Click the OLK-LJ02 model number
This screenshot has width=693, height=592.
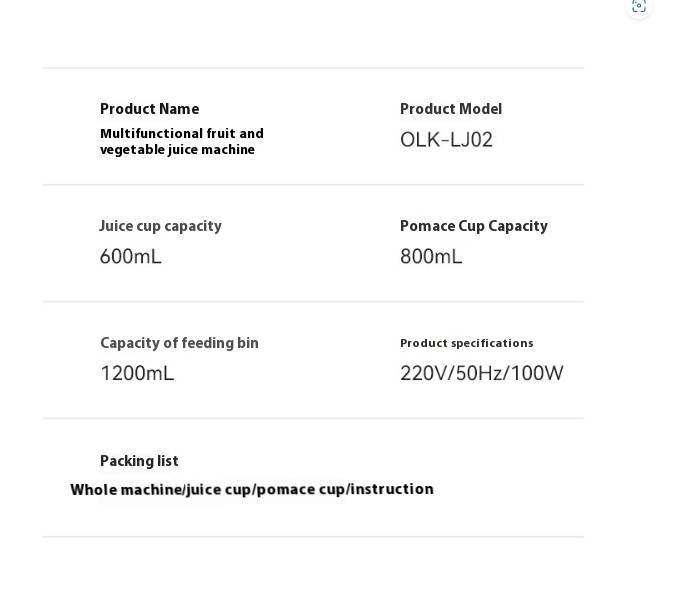(446, 140)
